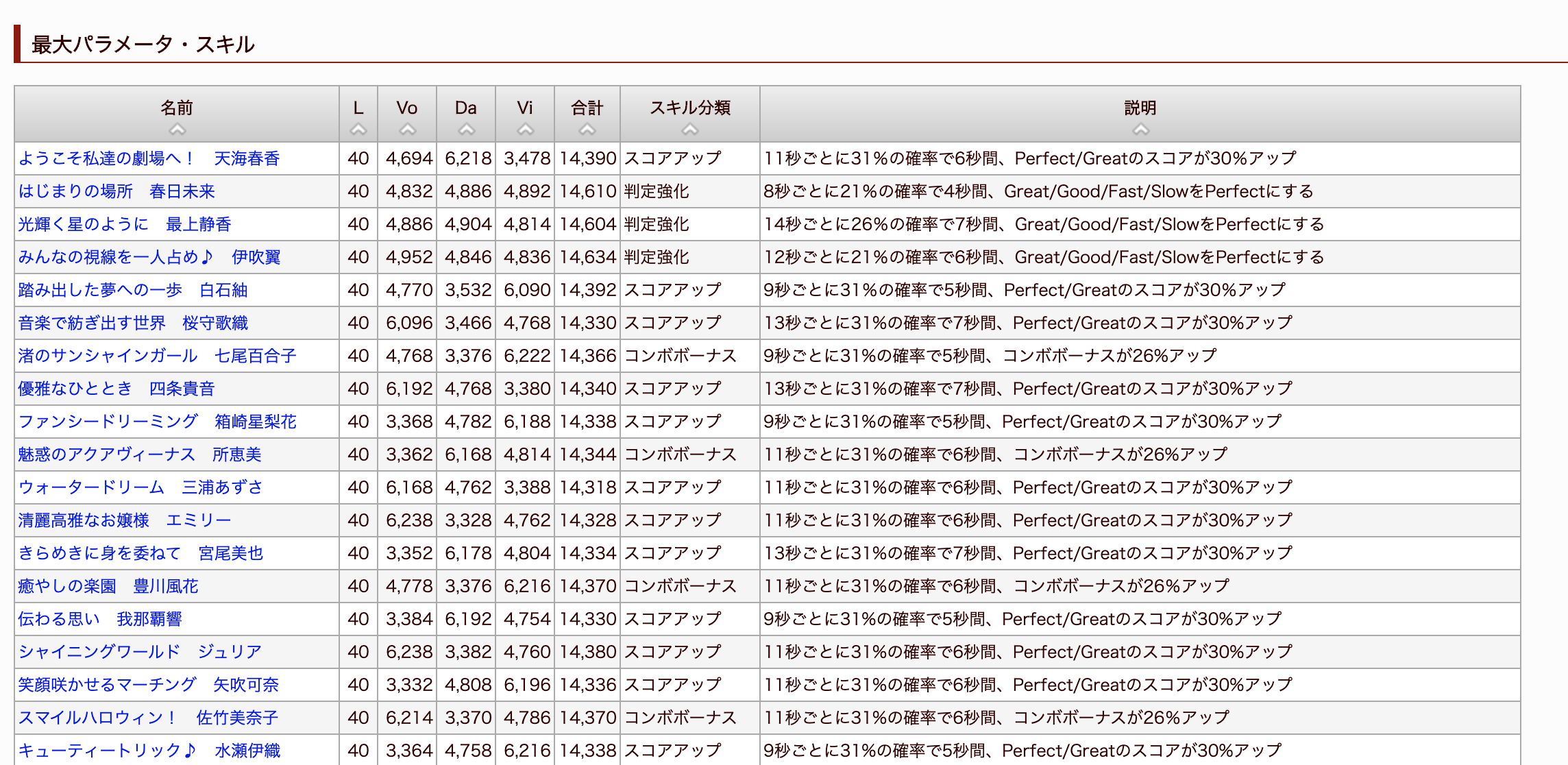Select total value 14,610 for 春日未来
Image resolution: width=1568 pixels, height=765 pixels.
tap(587, 191)
